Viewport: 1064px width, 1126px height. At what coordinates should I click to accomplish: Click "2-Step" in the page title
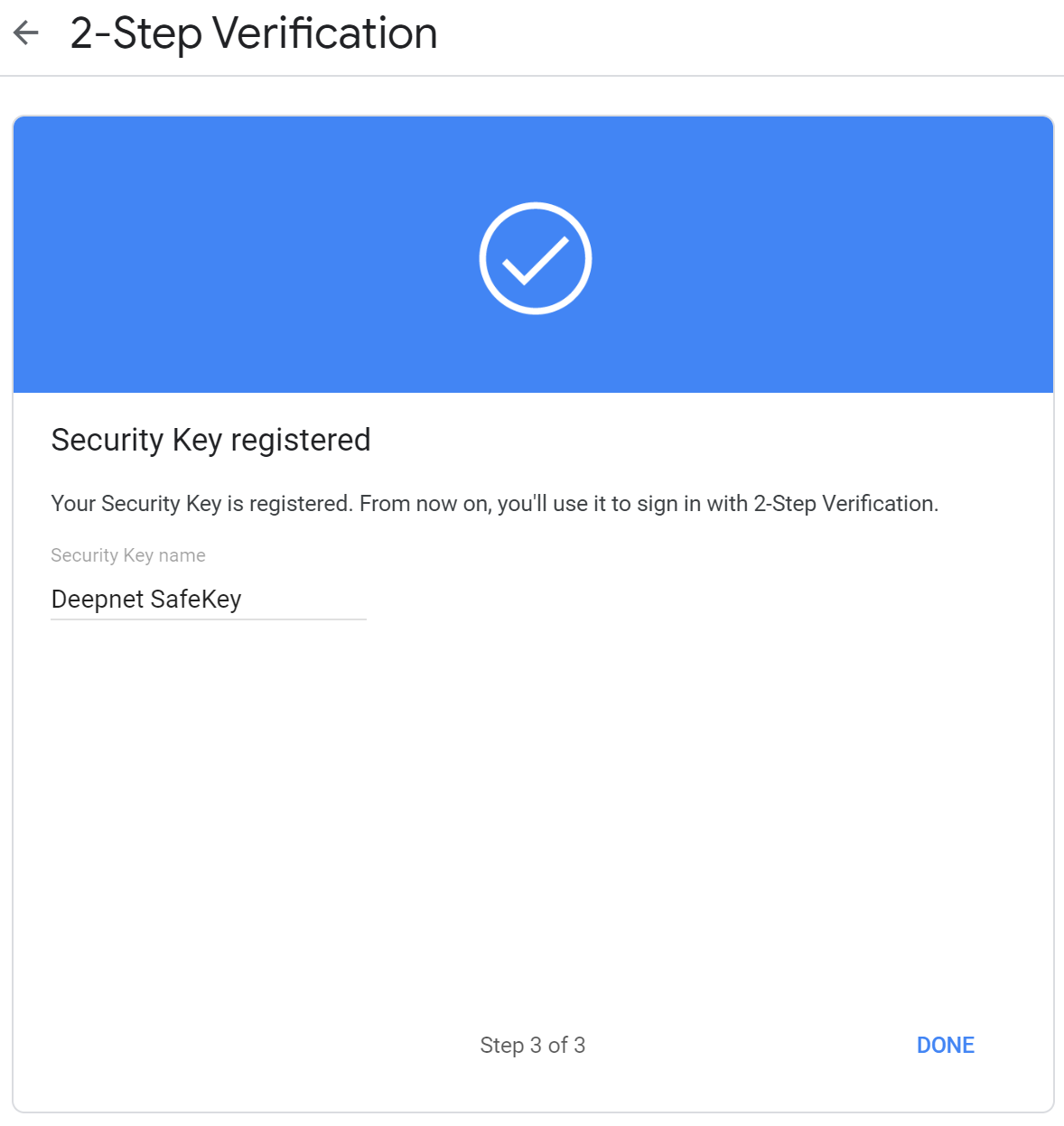click(135, 33)
